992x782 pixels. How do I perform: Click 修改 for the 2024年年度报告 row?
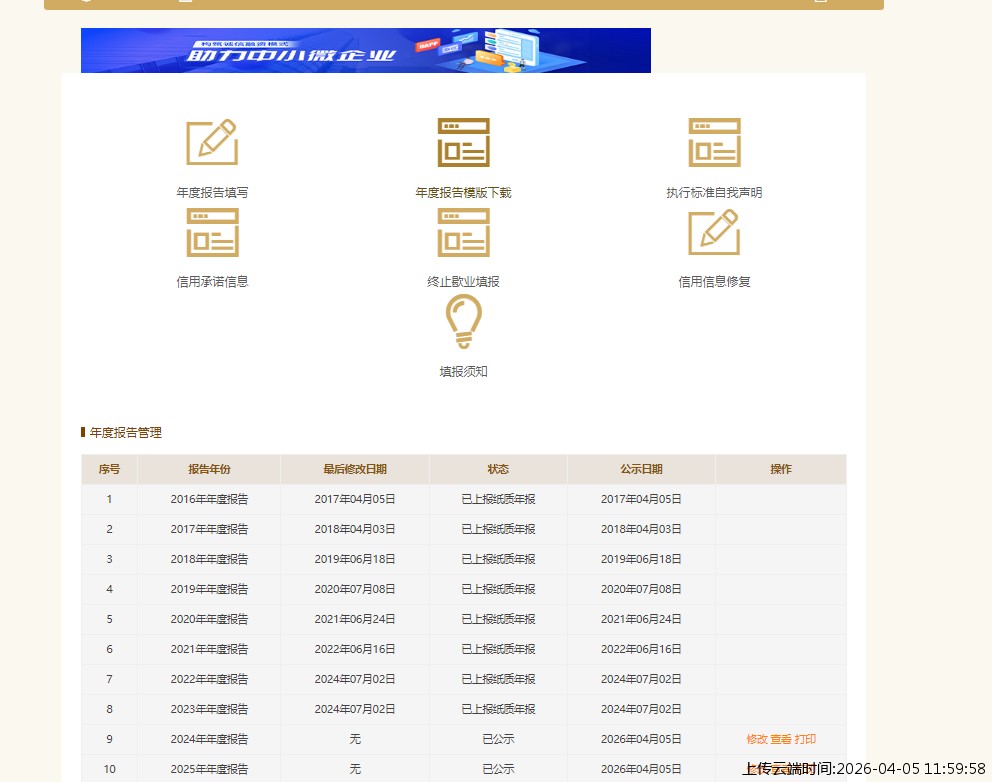click(757, 739)
